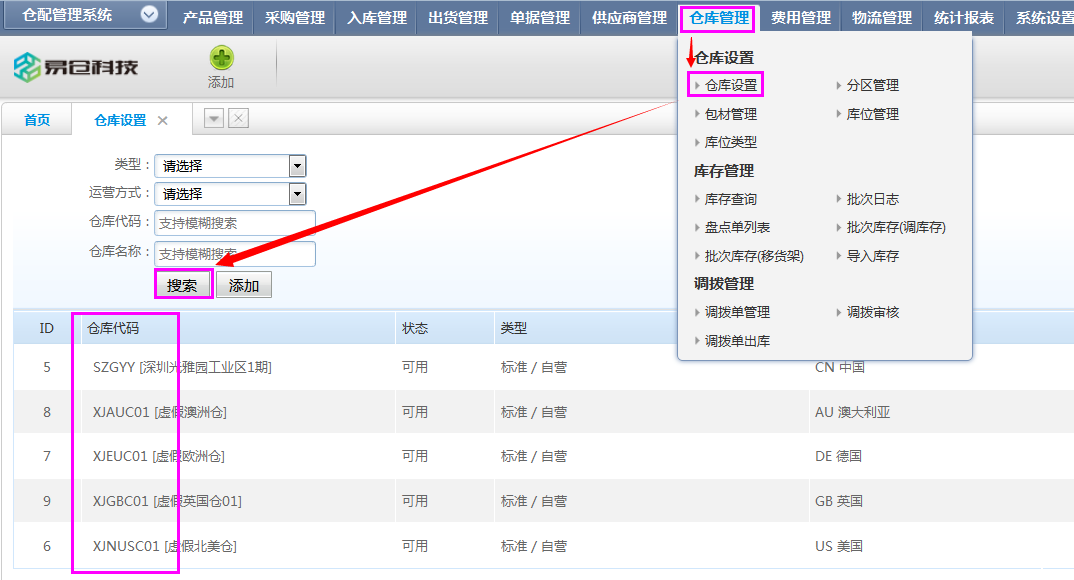Click the 添加 button next to 搜索
Image resolution: width=1074 pixels, height=580 pixels.
coord(243,284)
